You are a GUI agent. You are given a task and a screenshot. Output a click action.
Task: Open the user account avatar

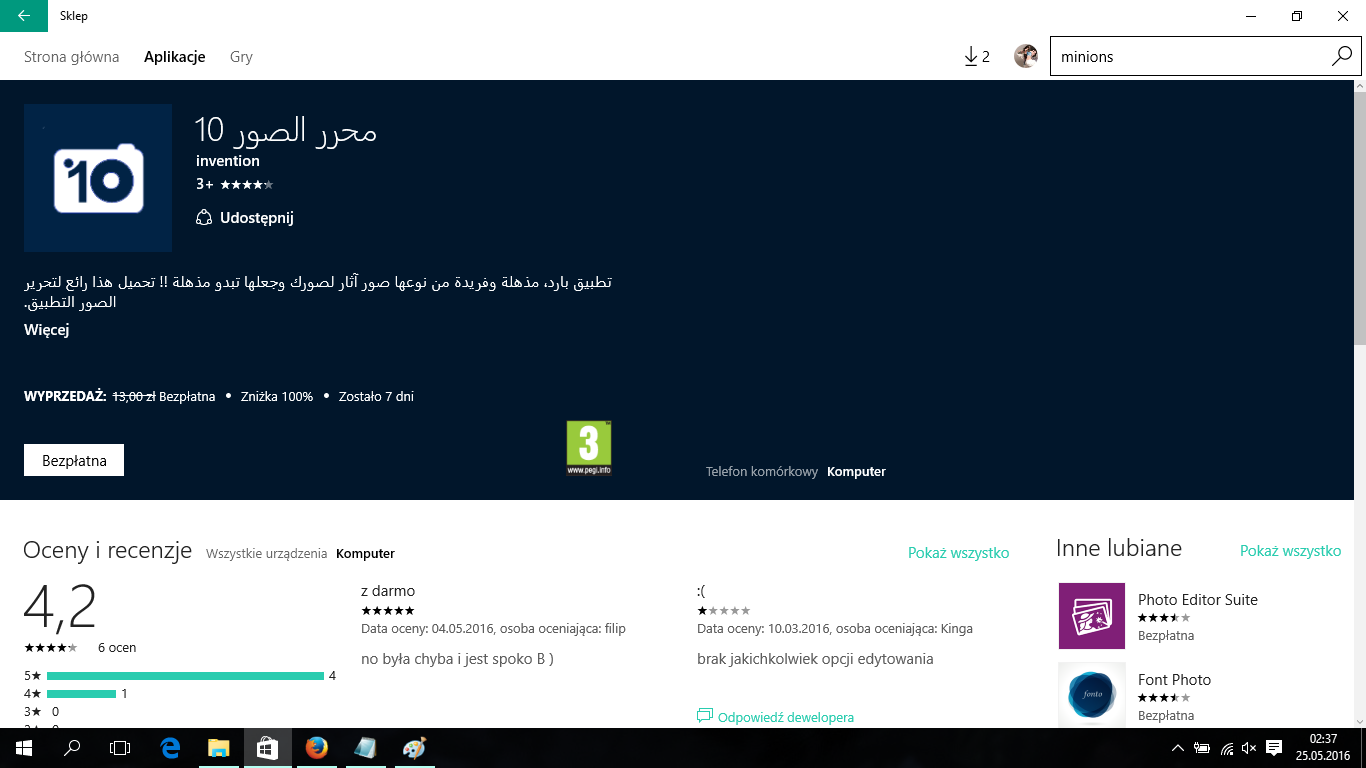1026,57
